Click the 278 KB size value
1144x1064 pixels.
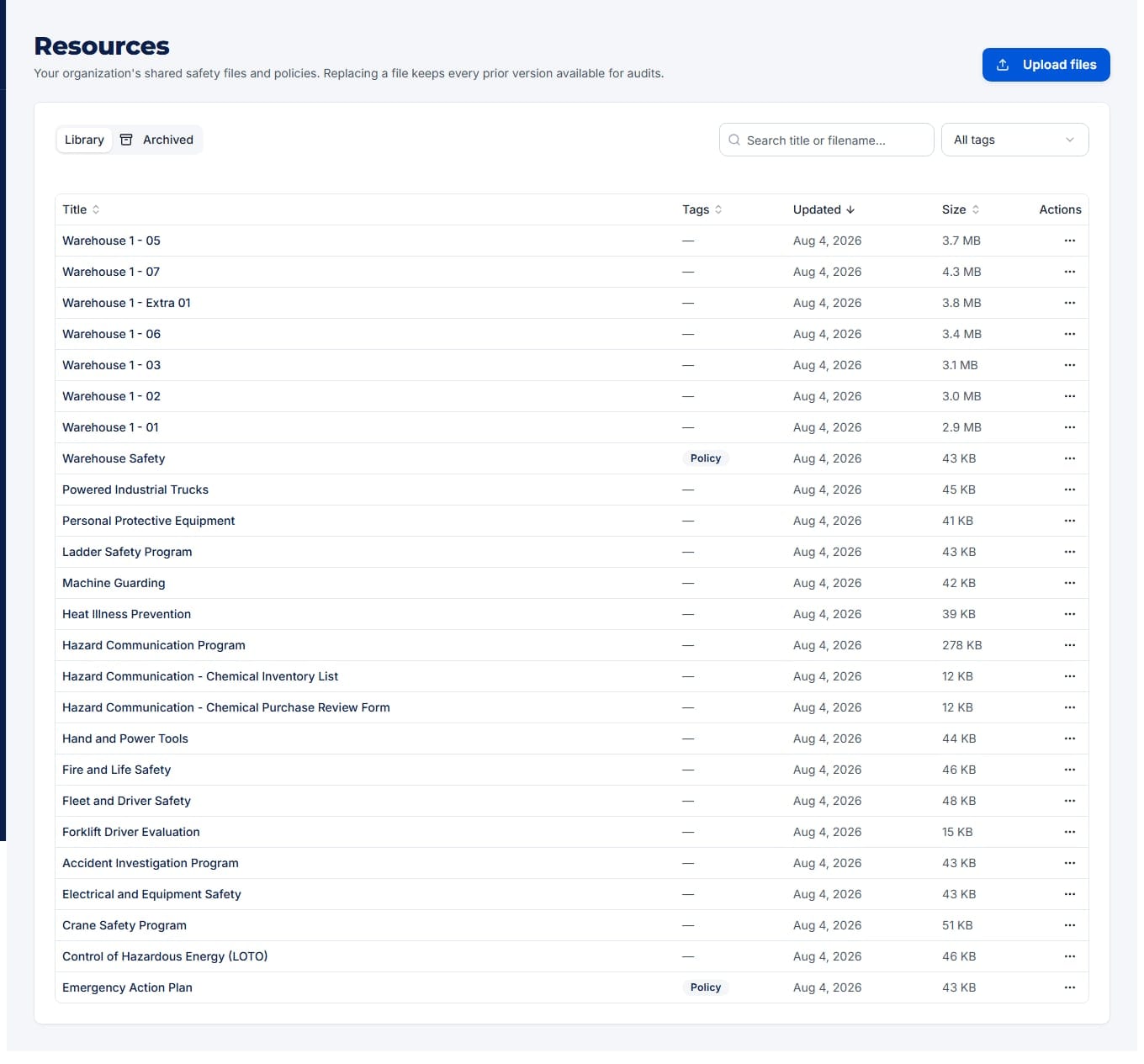point(961,645)
